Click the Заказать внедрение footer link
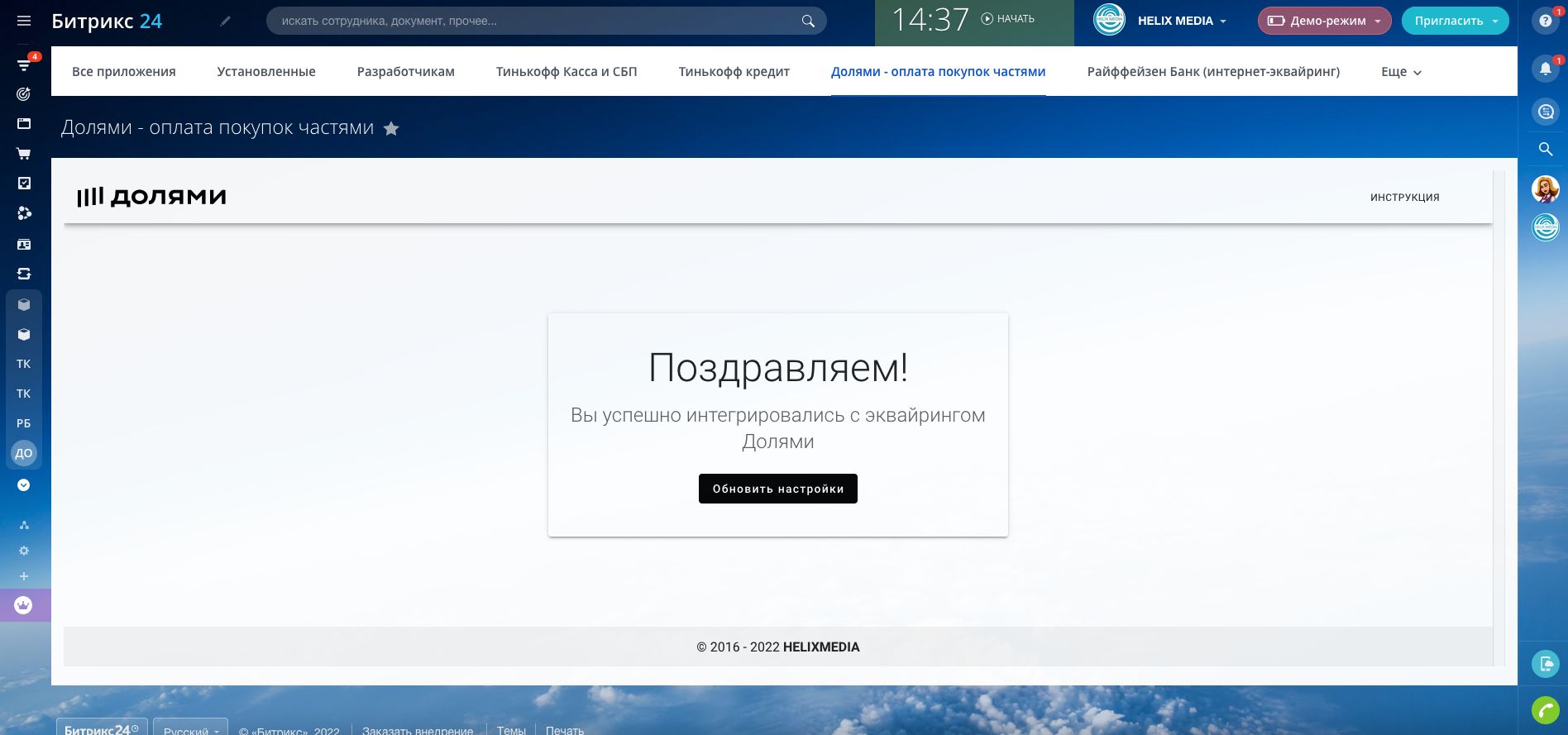The width and height of the screenshot is (1568, 735). [x=418, y=730]
